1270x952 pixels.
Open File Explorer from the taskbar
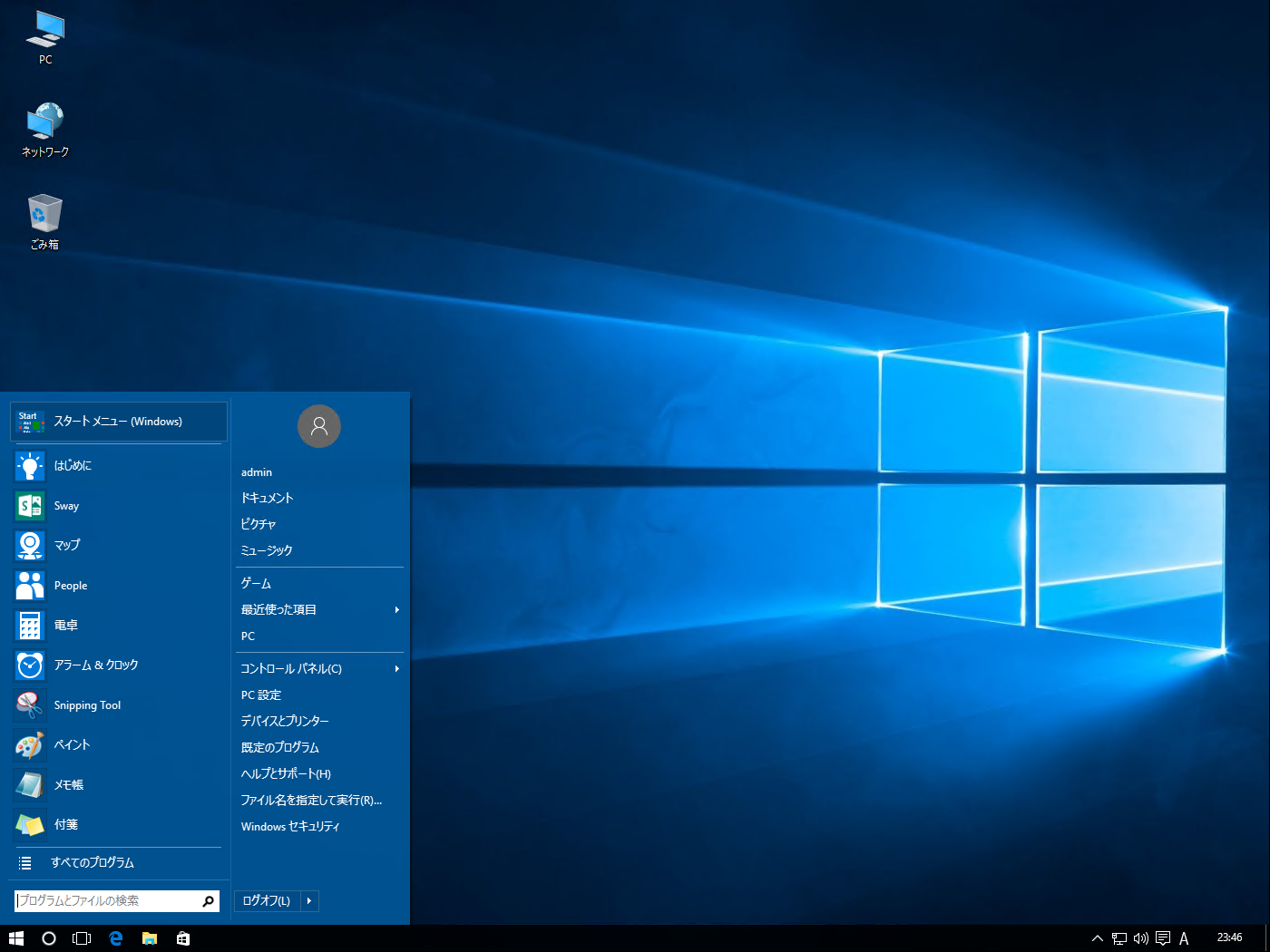click(x=150, y=938)
